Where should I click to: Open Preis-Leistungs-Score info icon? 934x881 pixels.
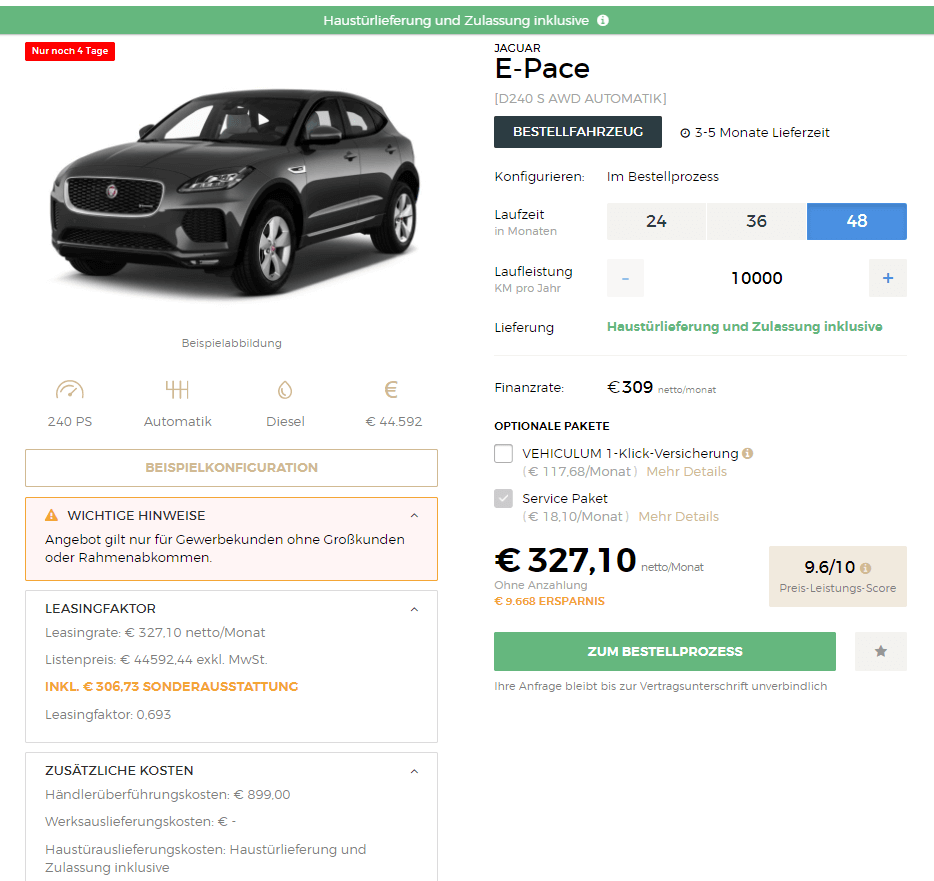[865, 568]
